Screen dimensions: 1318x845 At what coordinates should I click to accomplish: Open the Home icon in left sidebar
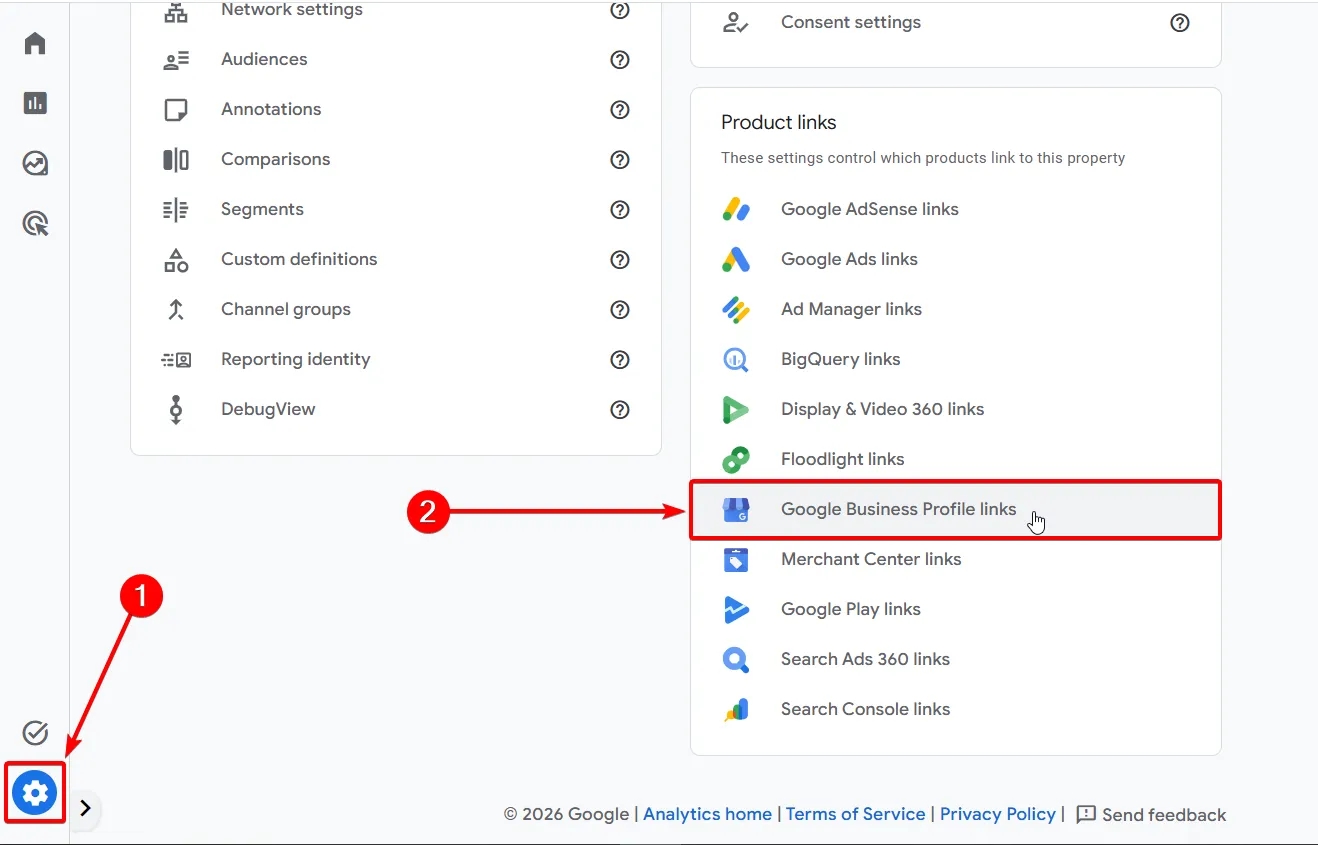coord(35,43)
